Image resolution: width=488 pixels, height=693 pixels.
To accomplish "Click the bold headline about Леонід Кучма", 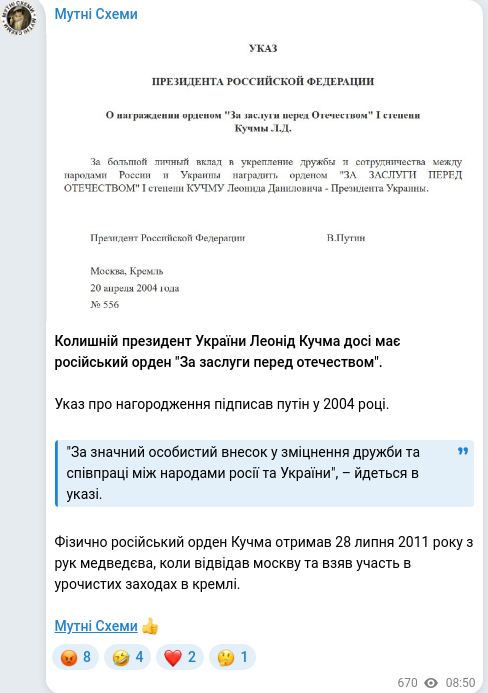I will (x=227, y=351).
